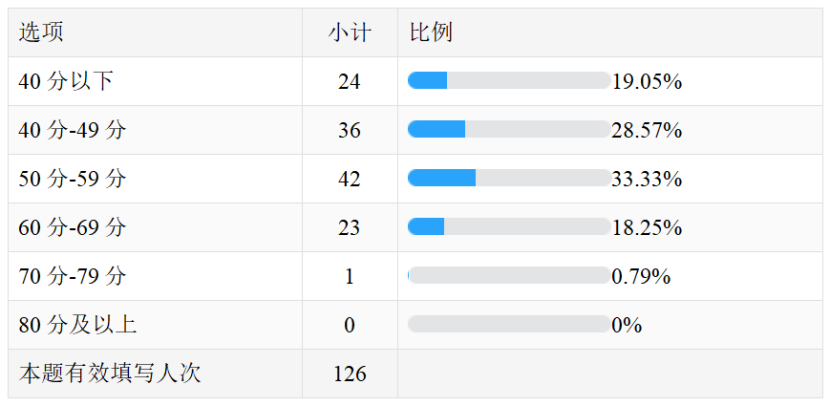Click the 选项 column header
This screenshot has width=831, height=407.
point(41,33)
